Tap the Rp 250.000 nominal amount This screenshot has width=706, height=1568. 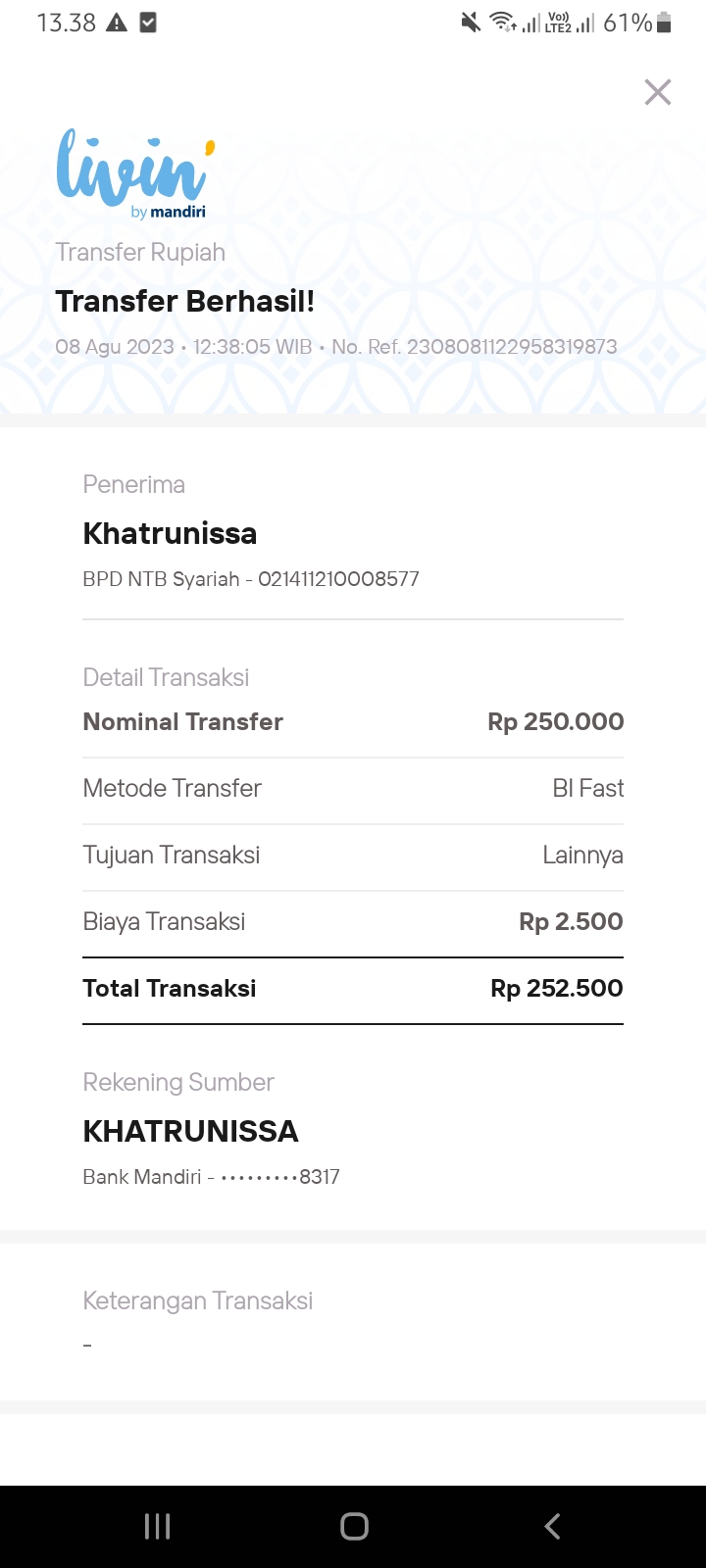(555, 722)
